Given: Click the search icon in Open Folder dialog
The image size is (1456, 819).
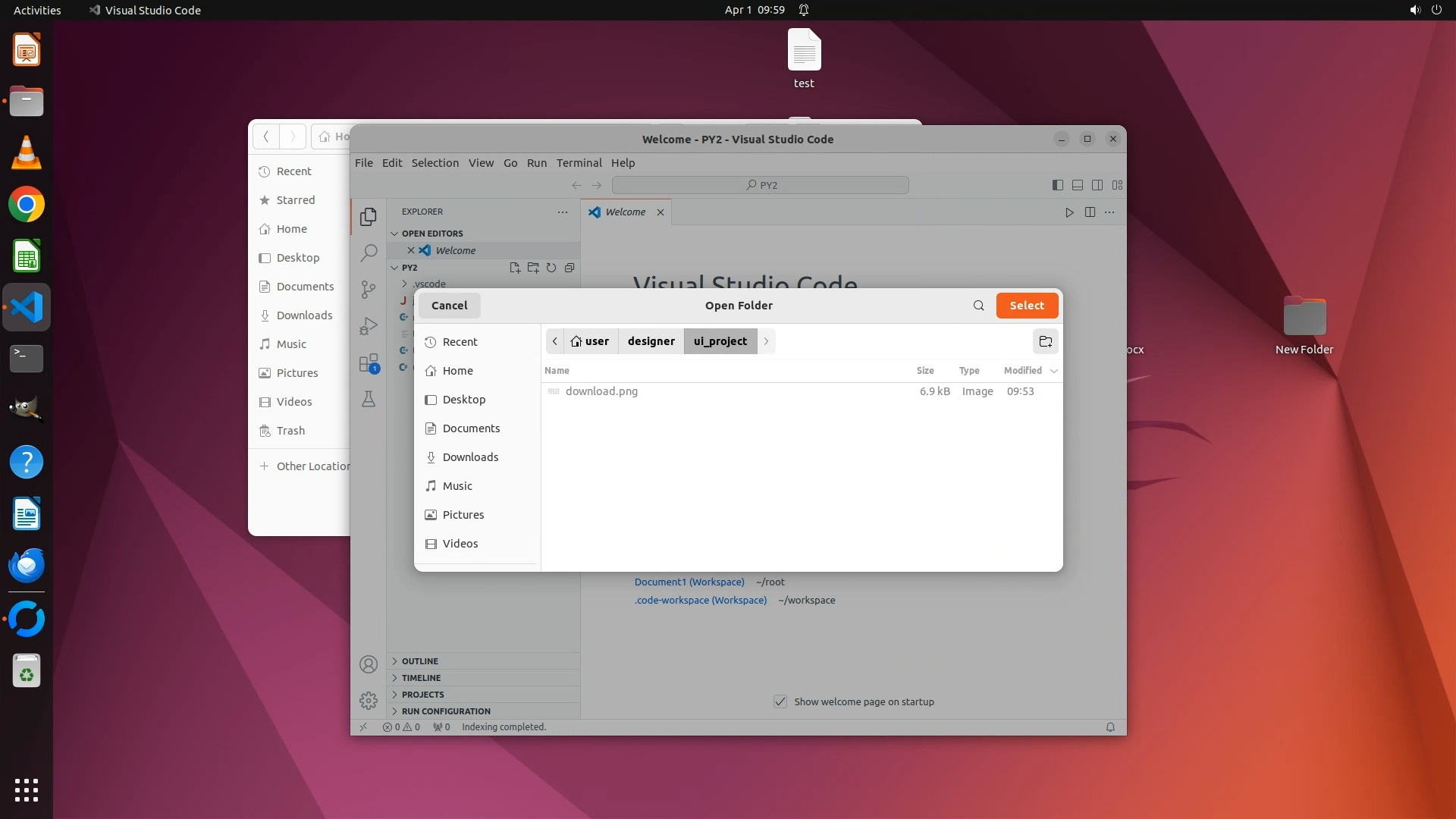Looking at the screenshot, I should coord(978,306).
